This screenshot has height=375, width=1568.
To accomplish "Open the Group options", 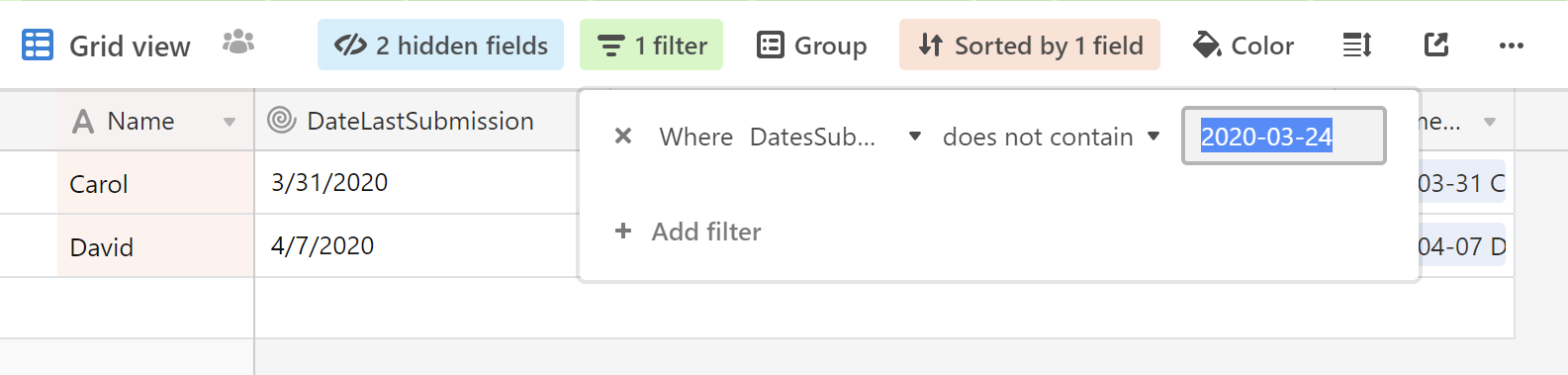I will pyautogui.click(x=812, y=46).
